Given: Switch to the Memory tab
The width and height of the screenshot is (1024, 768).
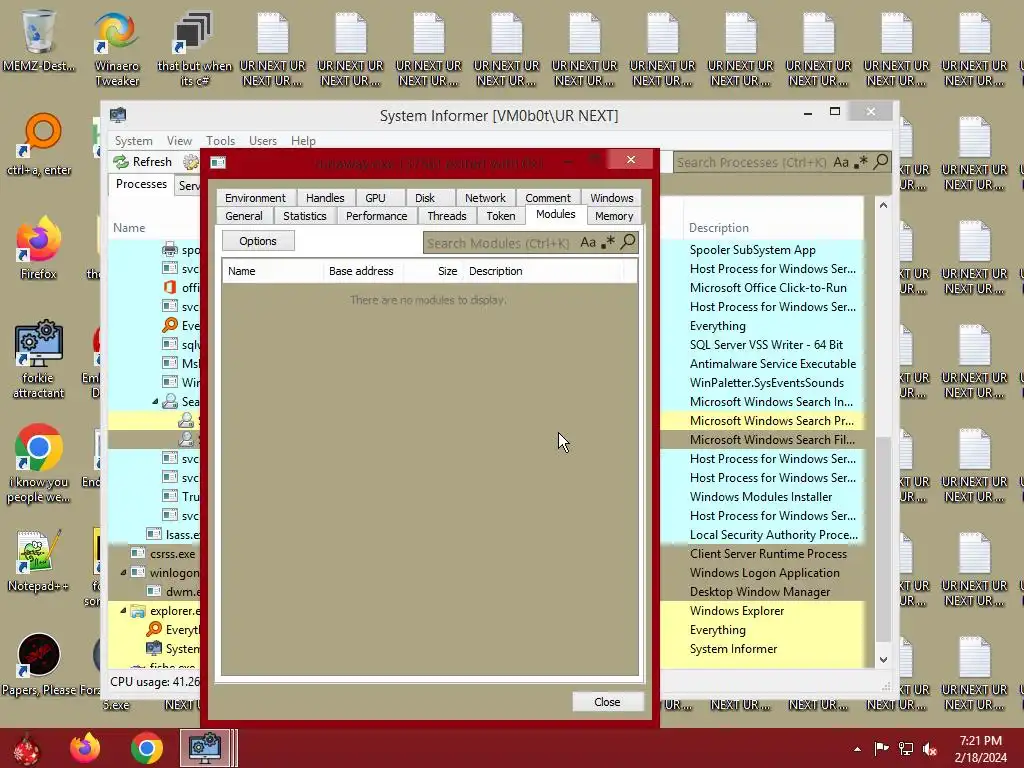Looking at the screenshot, I should point(614,216).
